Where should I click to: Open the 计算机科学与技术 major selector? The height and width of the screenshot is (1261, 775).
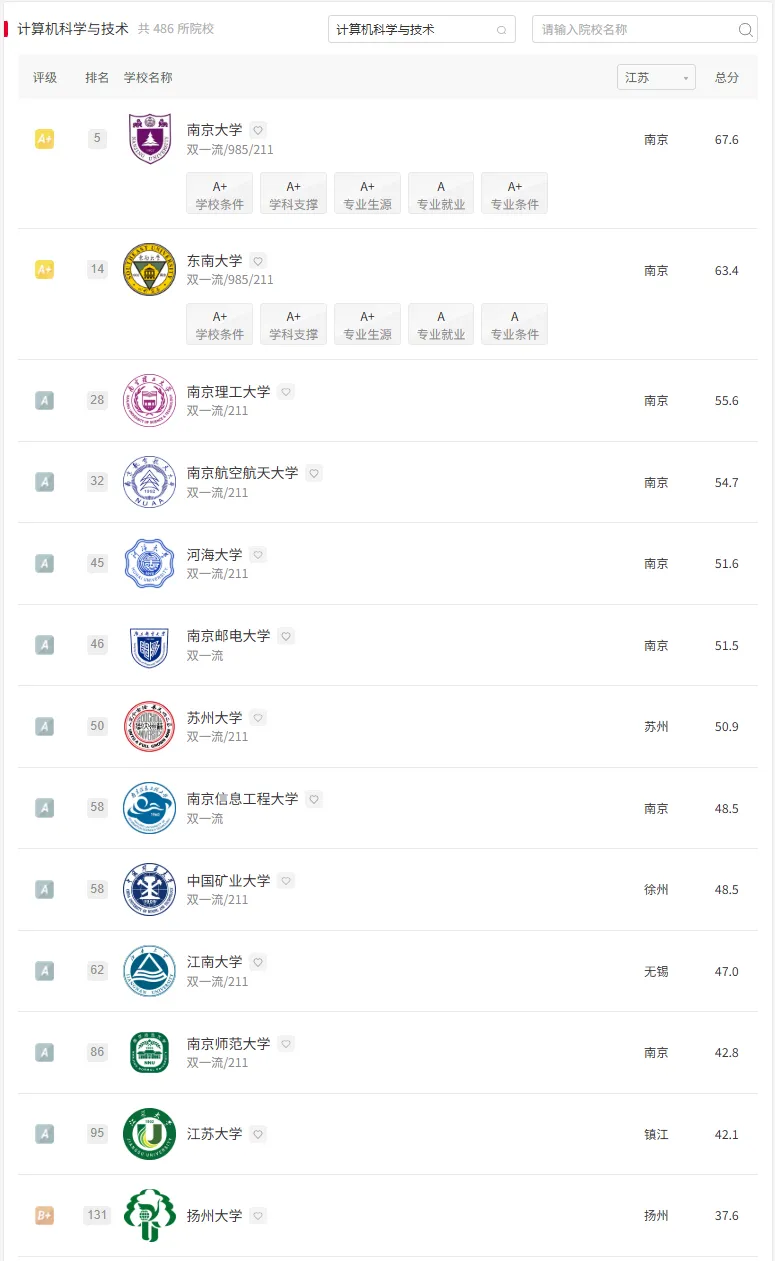tap(421, 30)
